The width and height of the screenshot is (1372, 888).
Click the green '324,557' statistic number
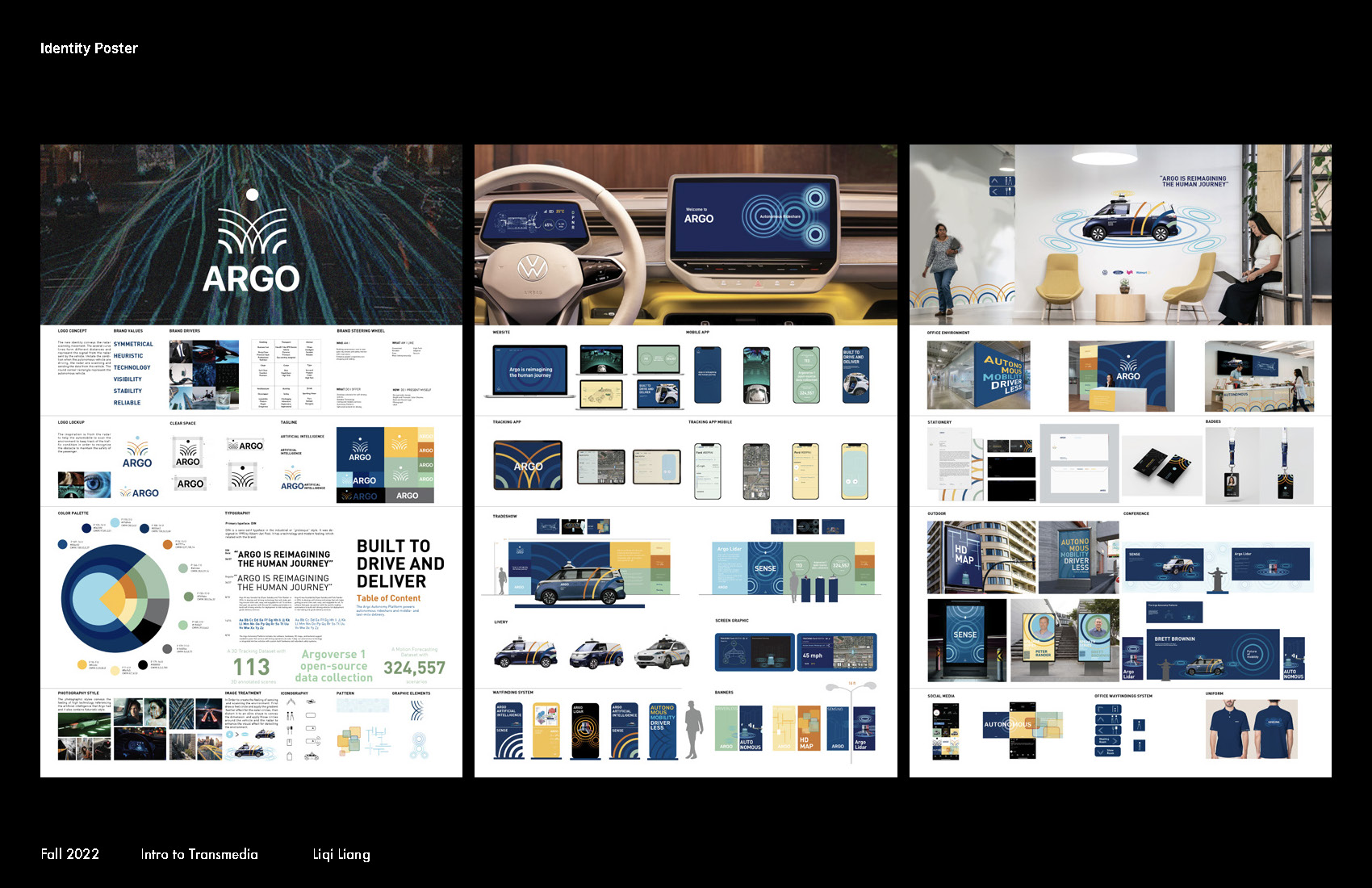414,668
